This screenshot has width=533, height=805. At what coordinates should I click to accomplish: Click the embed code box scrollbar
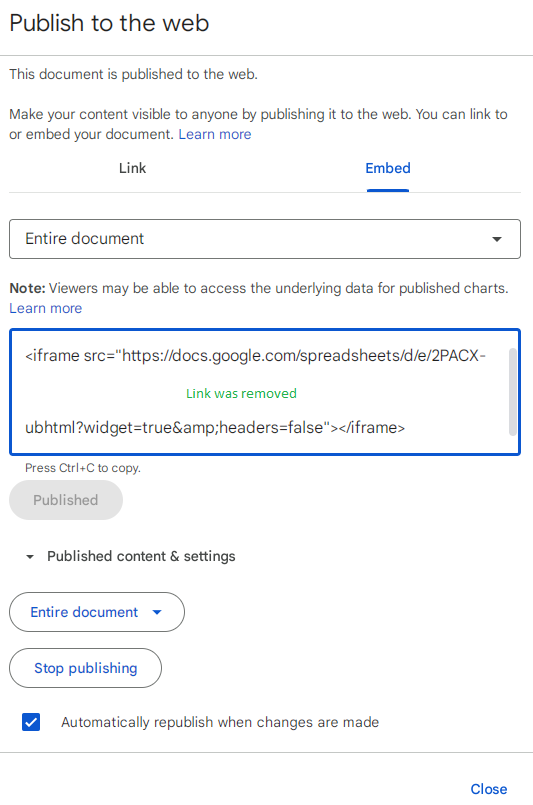(x=512, y=392)
